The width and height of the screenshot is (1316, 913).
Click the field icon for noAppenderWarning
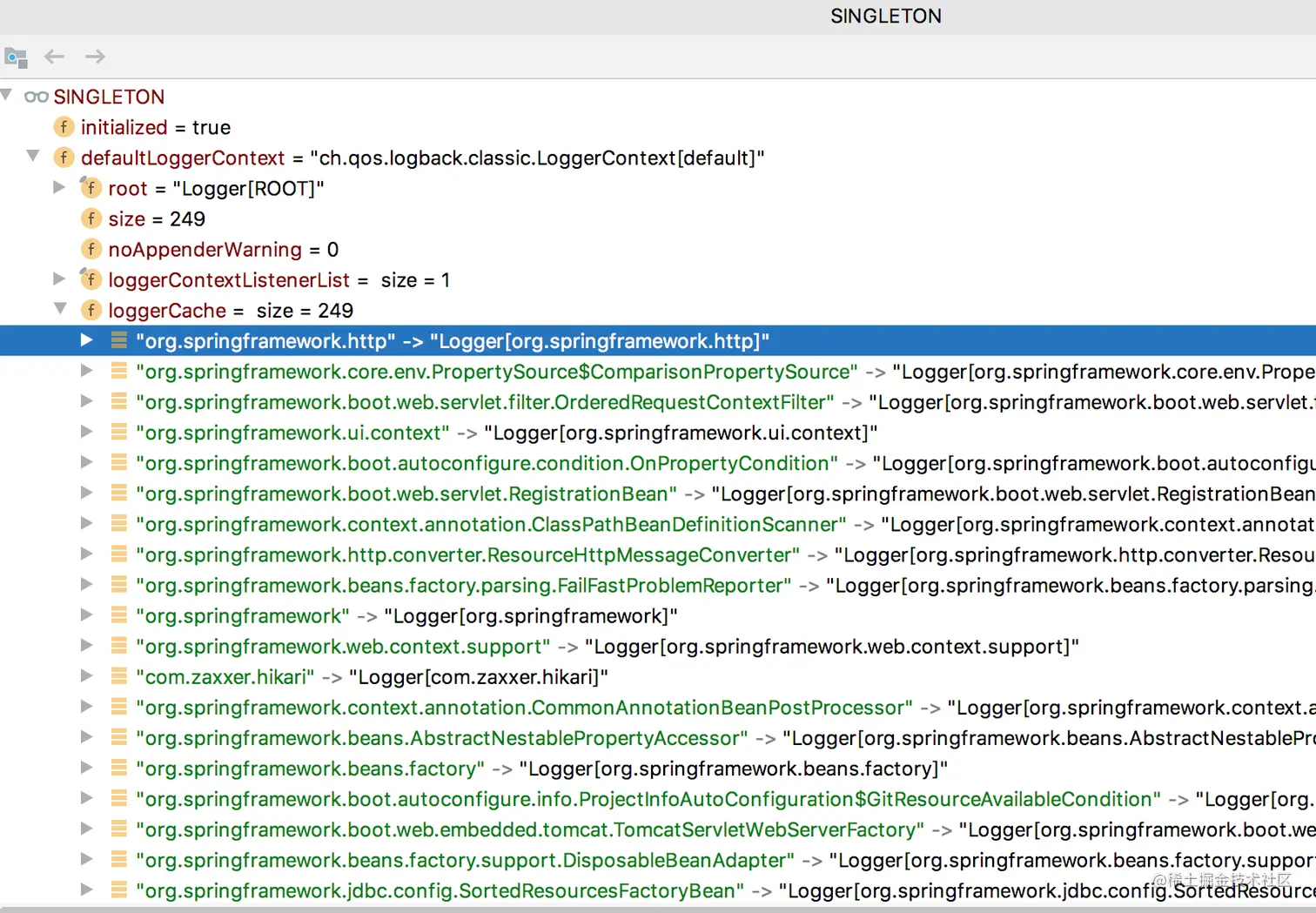point(91,249)
